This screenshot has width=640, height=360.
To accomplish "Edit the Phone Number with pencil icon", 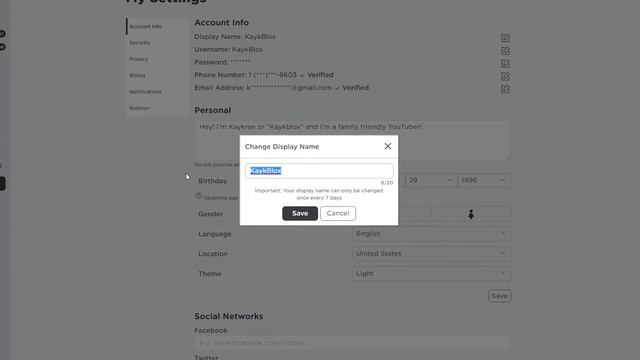I will tap(505, 76).
